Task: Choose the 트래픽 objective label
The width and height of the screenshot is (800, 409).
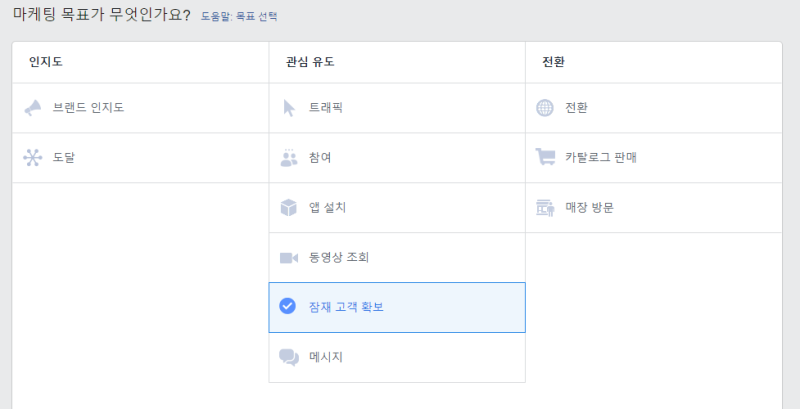Action: (326, 107)
